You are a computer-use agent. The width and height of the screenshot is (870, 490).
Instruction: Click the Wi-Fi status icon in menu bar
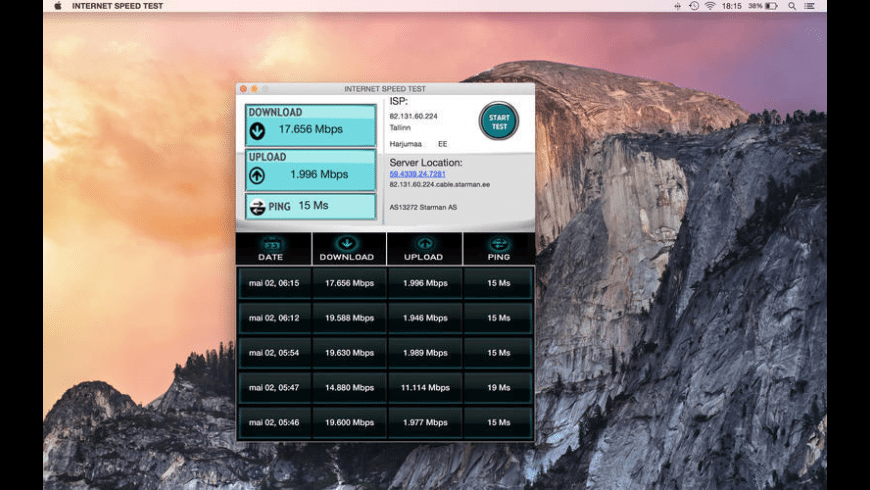[x=710, y=6]
